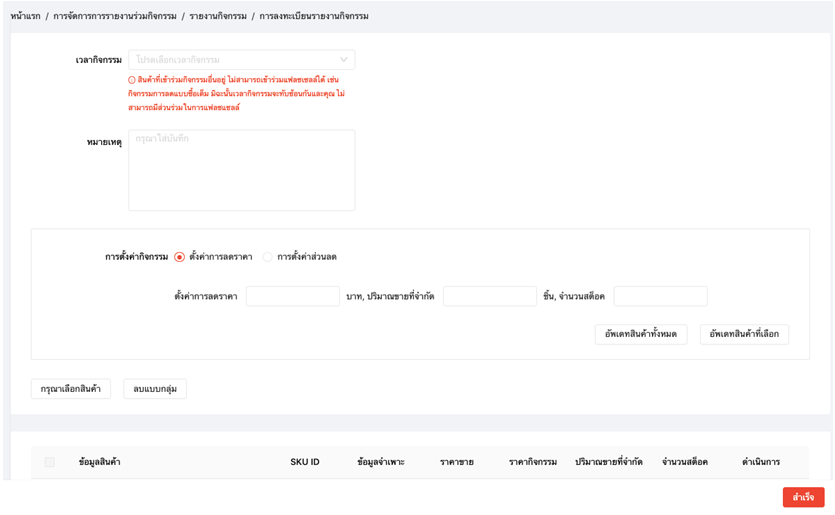Click the ราคาขาย column header
The image size is (835, 515).
456,462
